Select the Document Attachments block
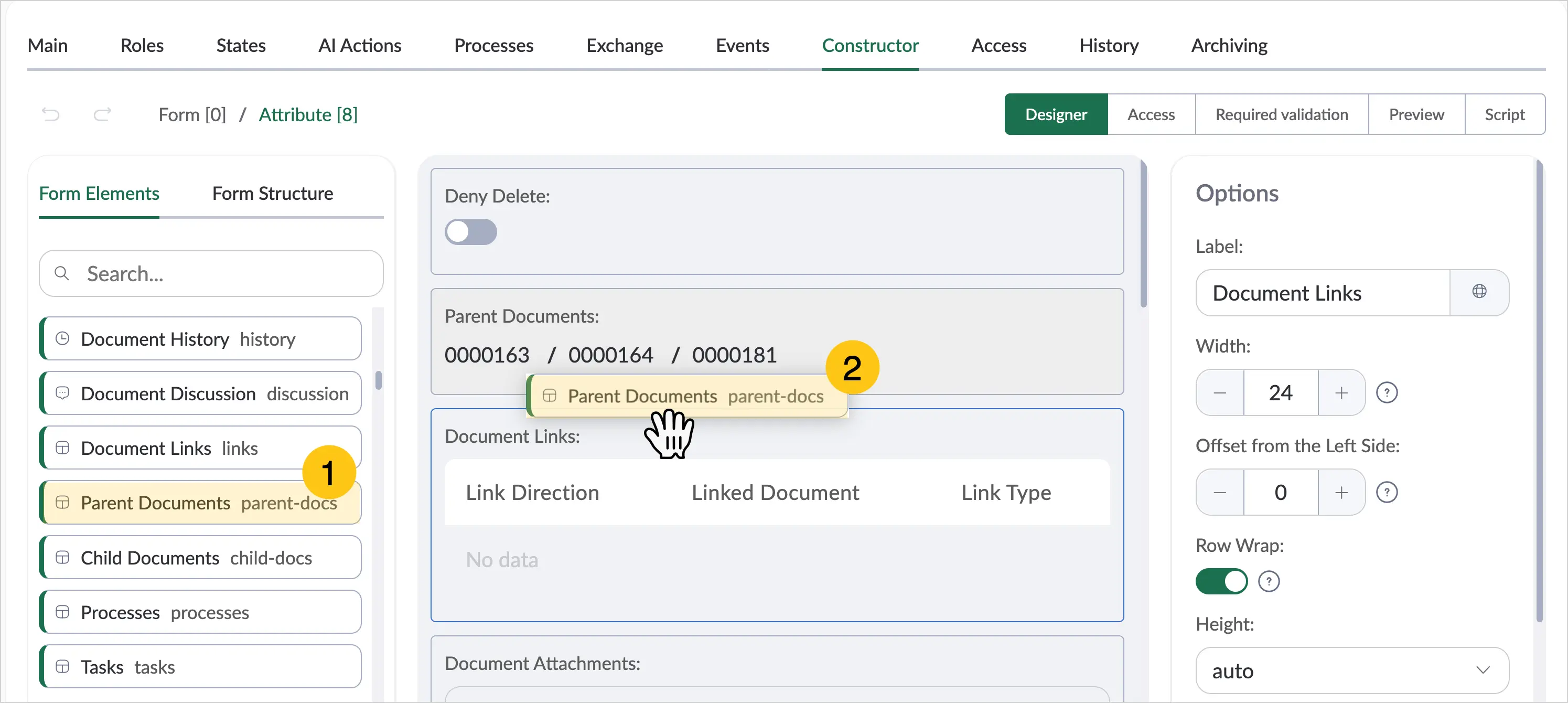 click(x=777, y=669)
